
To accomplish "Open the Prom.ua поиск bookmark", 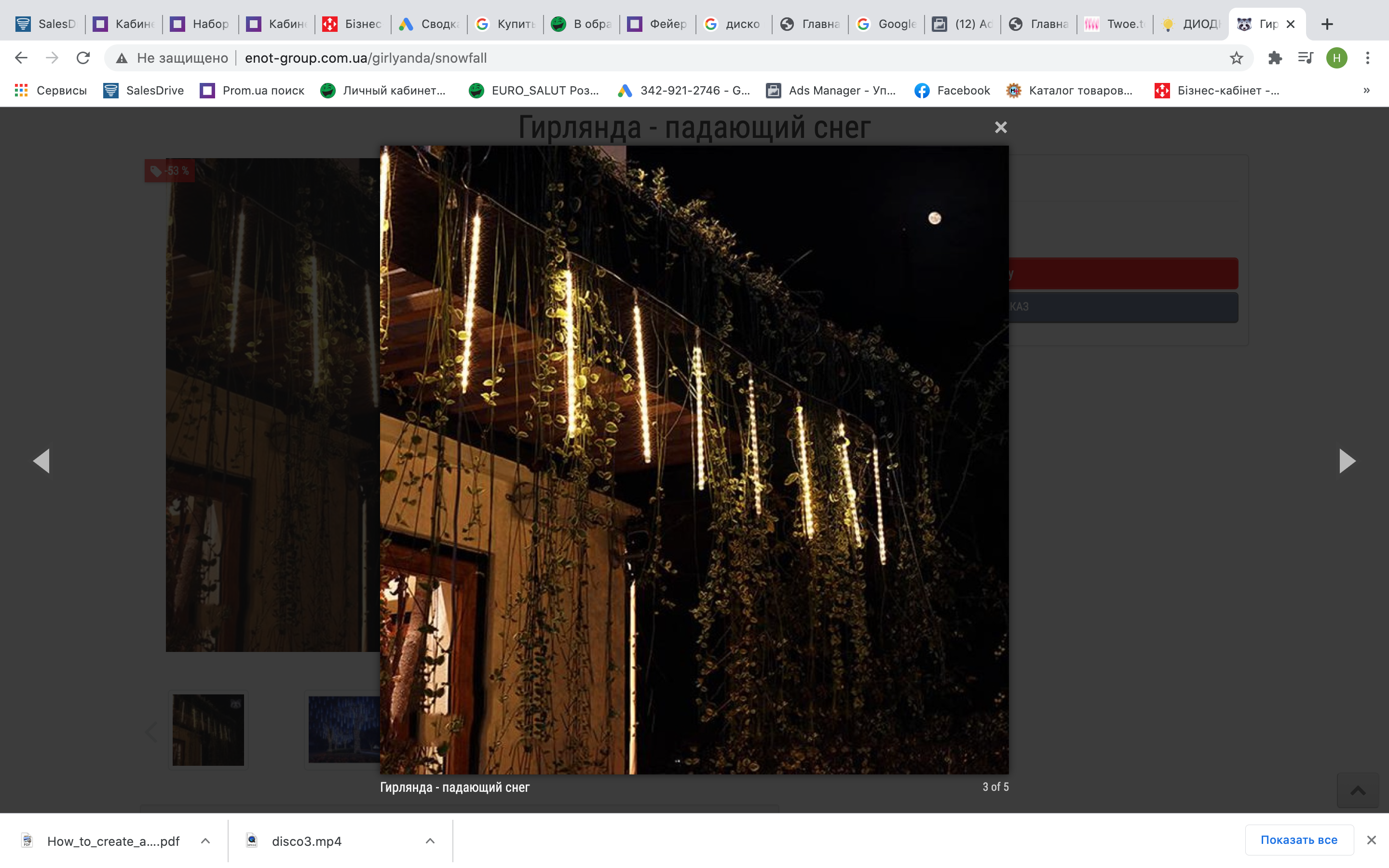I will (x=252, y=91).
